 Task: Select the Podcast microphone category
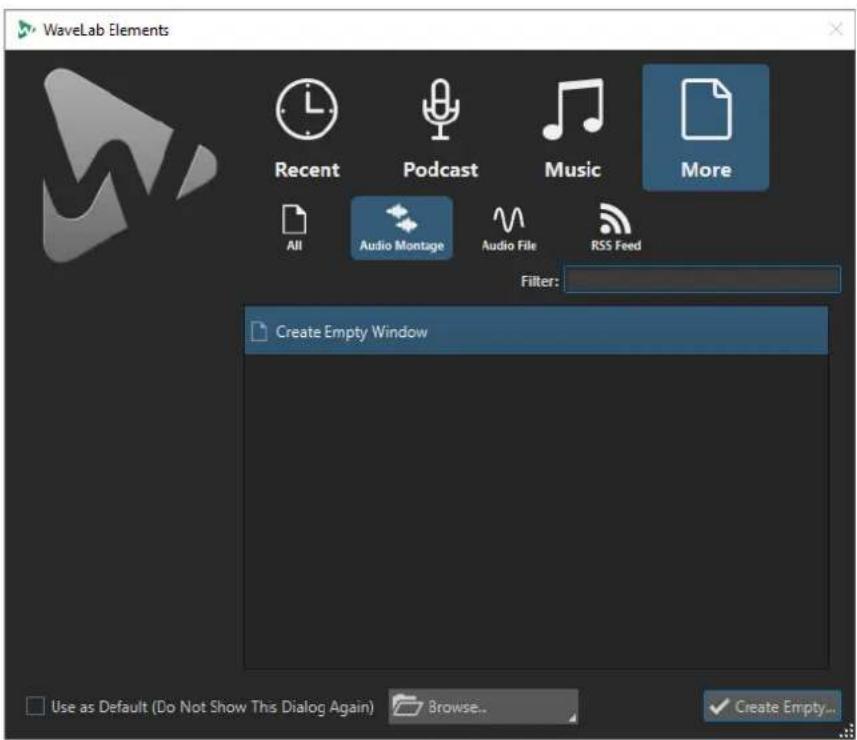(x=440, y=128)
